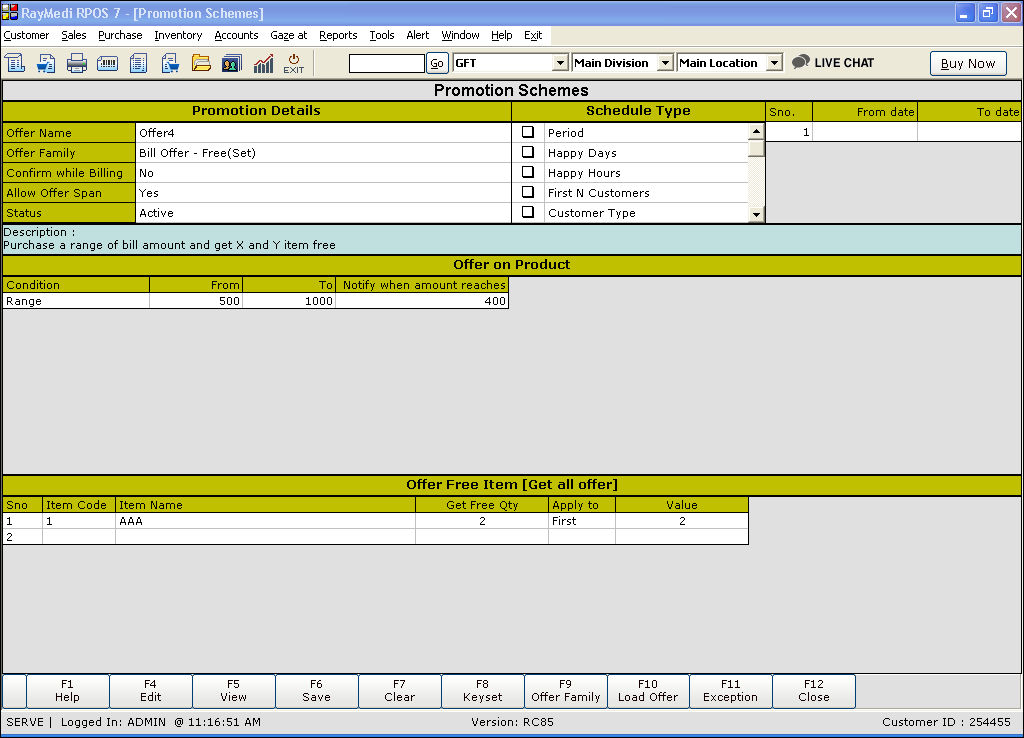This screenshot has width=1024, height=738.
Task: Open the Main Division dropdown
Action: 665,63
